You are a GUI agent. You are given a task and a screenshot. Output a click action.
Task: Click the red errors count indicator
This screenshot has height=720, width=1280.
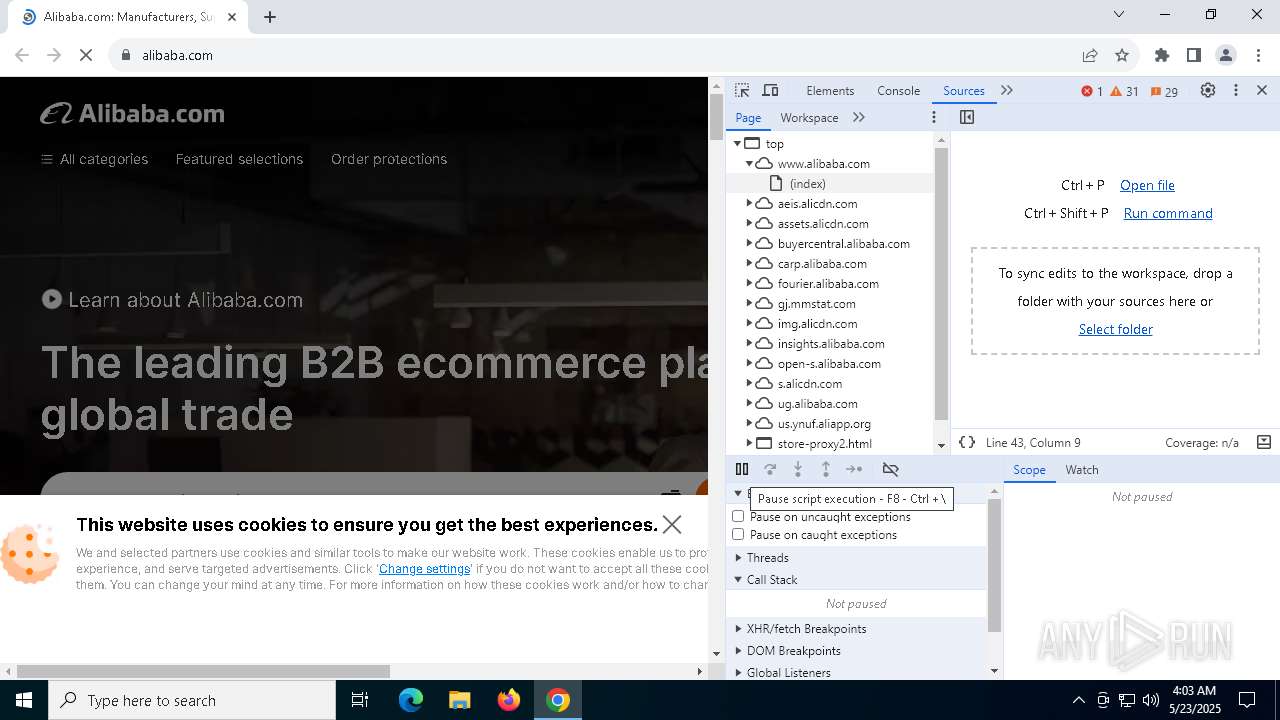tap(1092, 91)
